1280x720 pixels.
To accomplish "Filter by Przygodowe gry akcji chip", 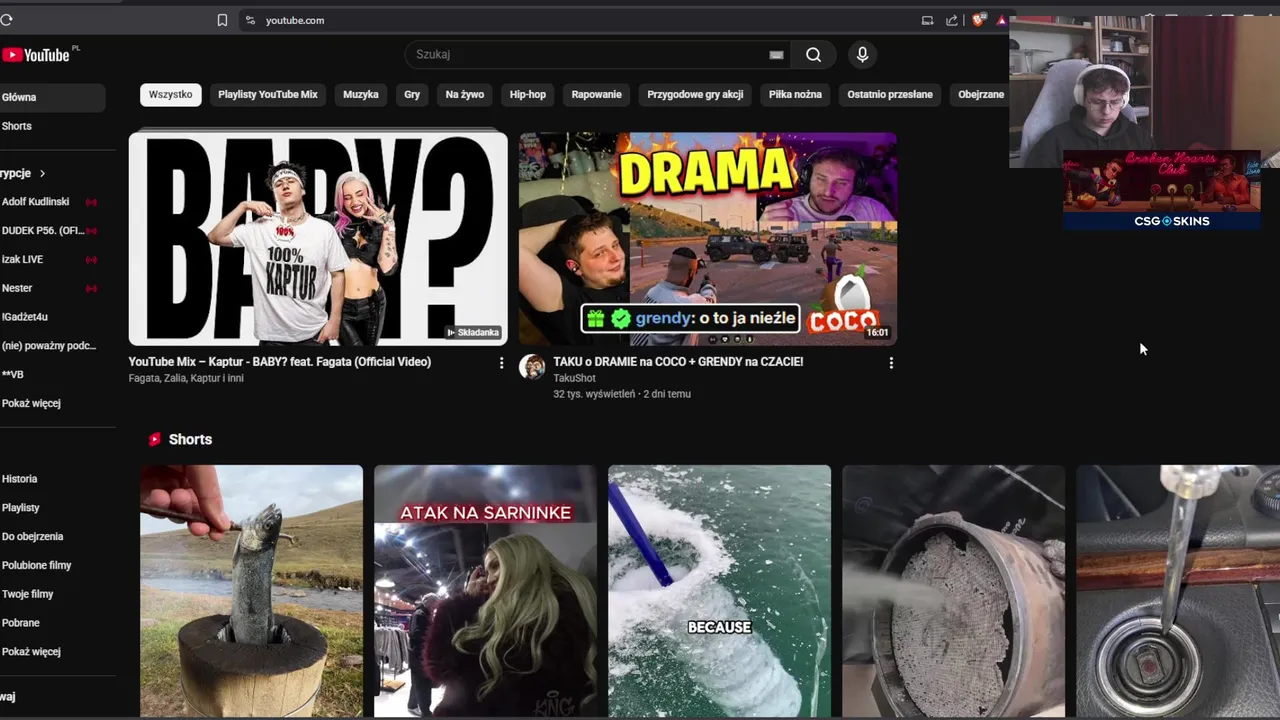I will (695, 94).
